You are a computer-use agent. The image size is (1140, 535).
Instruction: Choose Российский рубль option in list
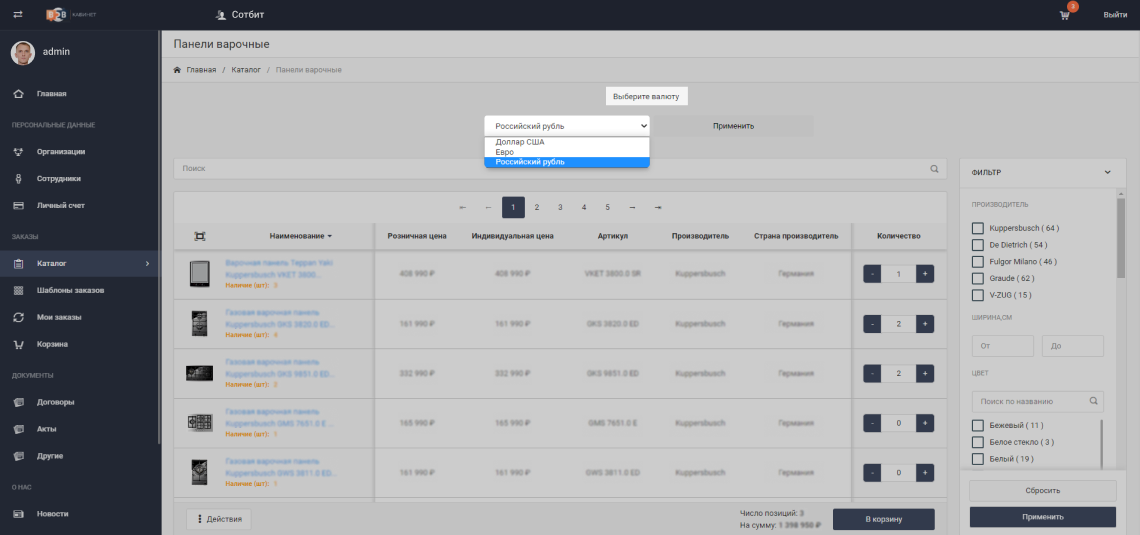tap(567, 162)
